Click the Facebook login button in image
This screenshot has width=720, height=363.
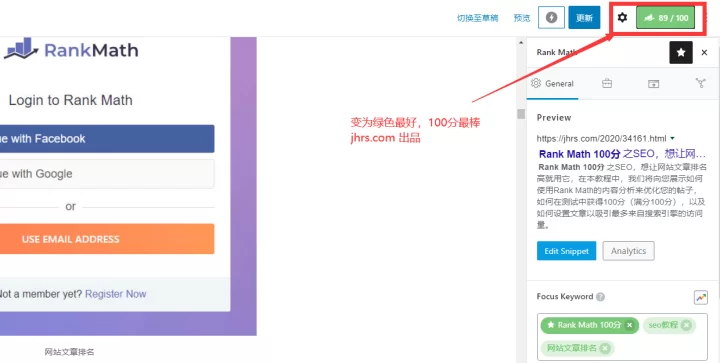pyautogui.click(x=107, y=139)
